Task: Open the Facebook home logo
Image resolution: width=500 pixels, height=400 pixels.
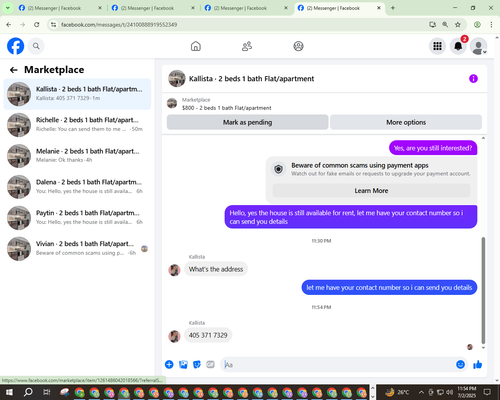Action: click(x=16, y=46)
